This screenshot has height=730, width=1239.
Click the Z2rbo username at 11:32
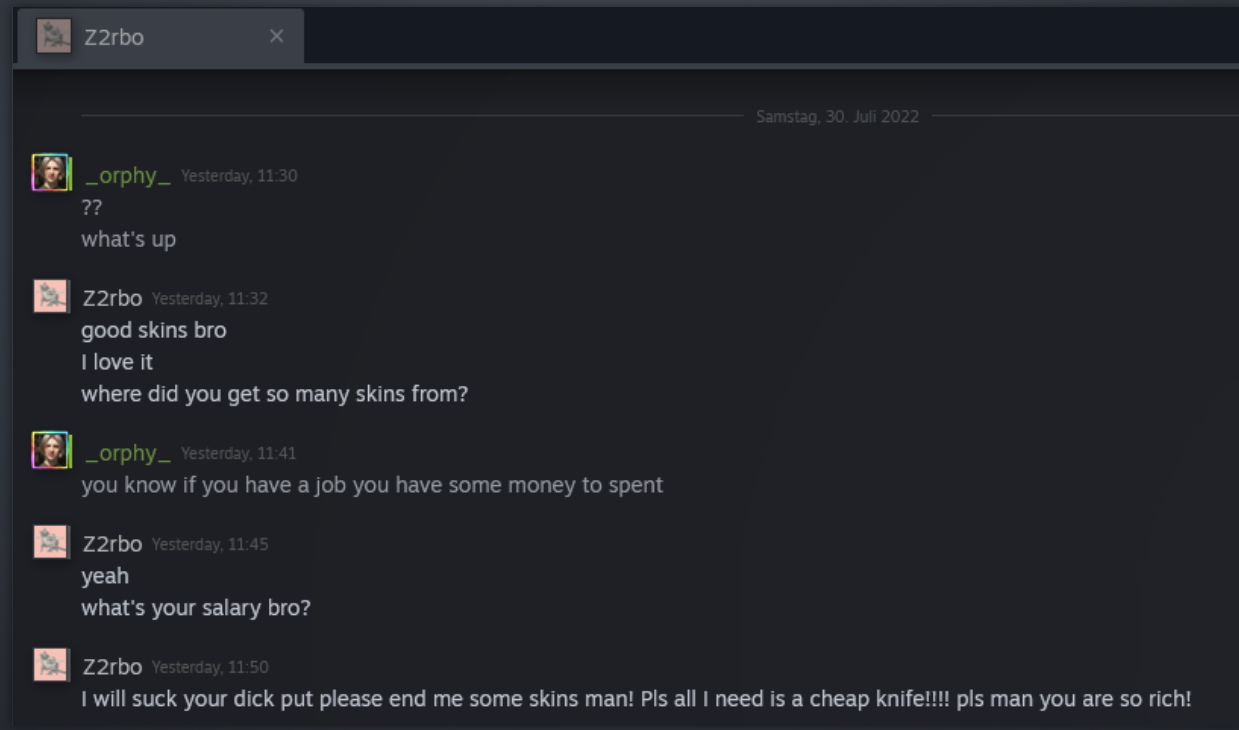(112, 298)
